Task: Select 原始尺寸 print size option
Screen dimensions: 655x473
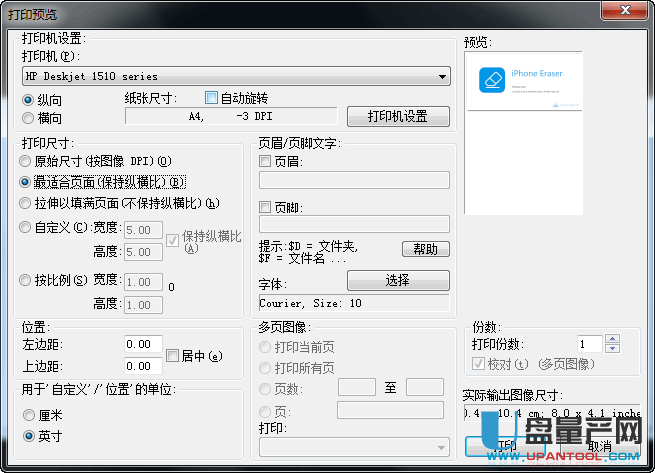Action: click(x=26, y=161)
